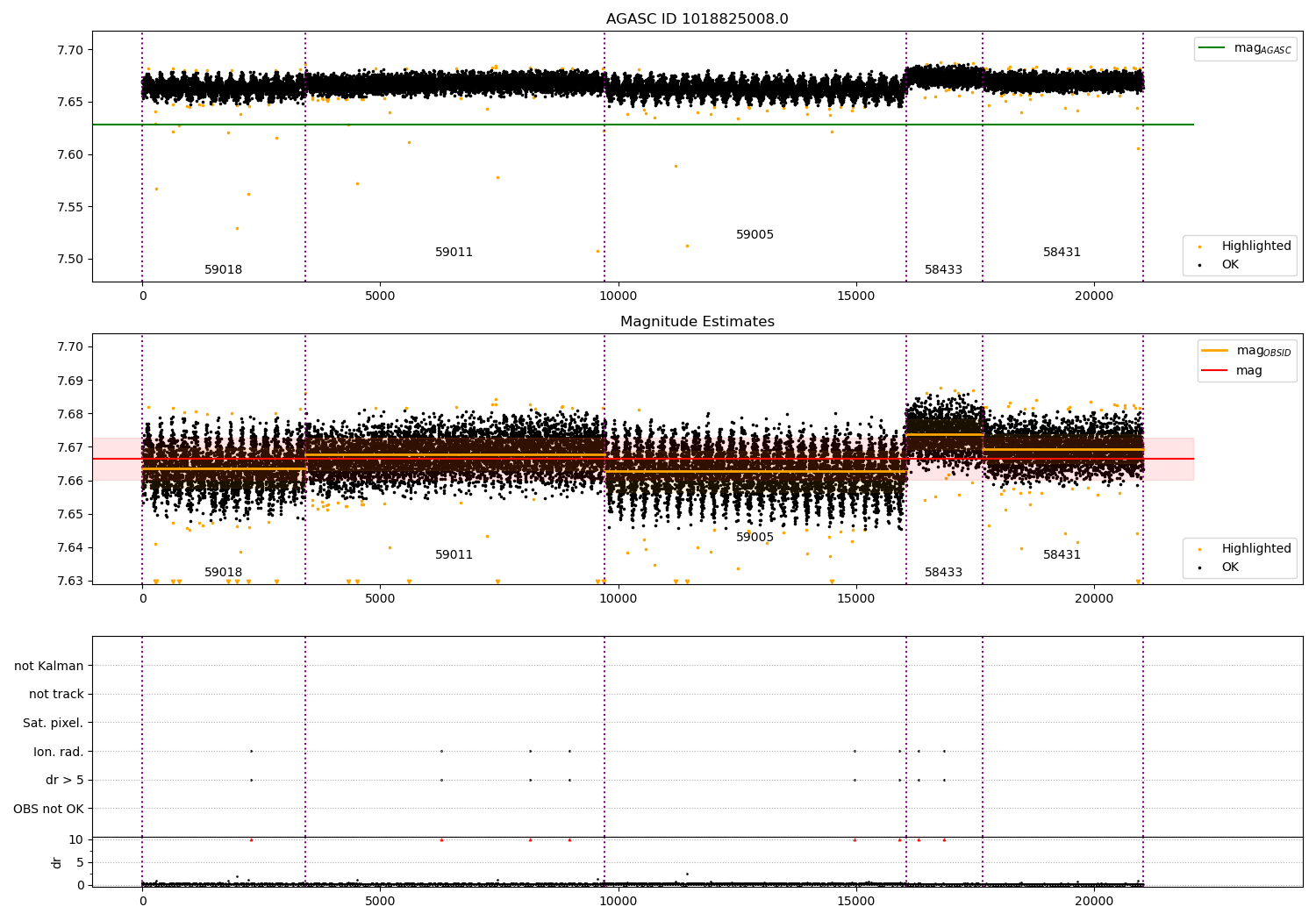
Task: Click the rotated 'dr' y-axis label
Action: coord(57,862)
